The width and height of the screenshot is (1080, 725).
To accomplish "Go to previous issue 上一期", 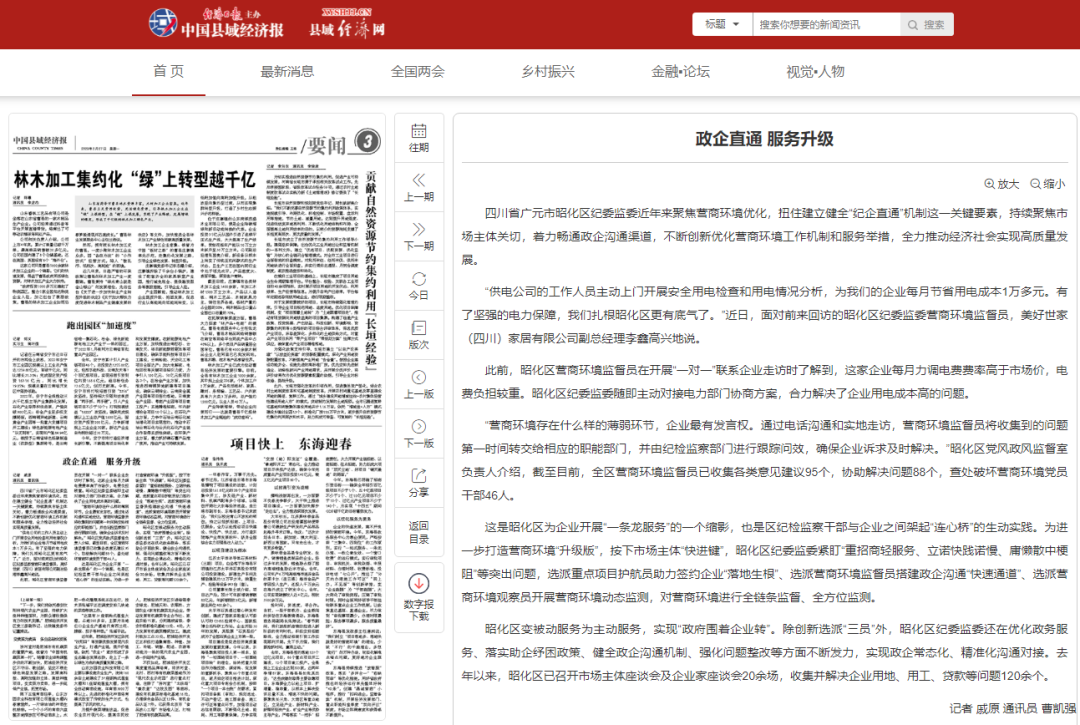I will [x=419, y=187].
